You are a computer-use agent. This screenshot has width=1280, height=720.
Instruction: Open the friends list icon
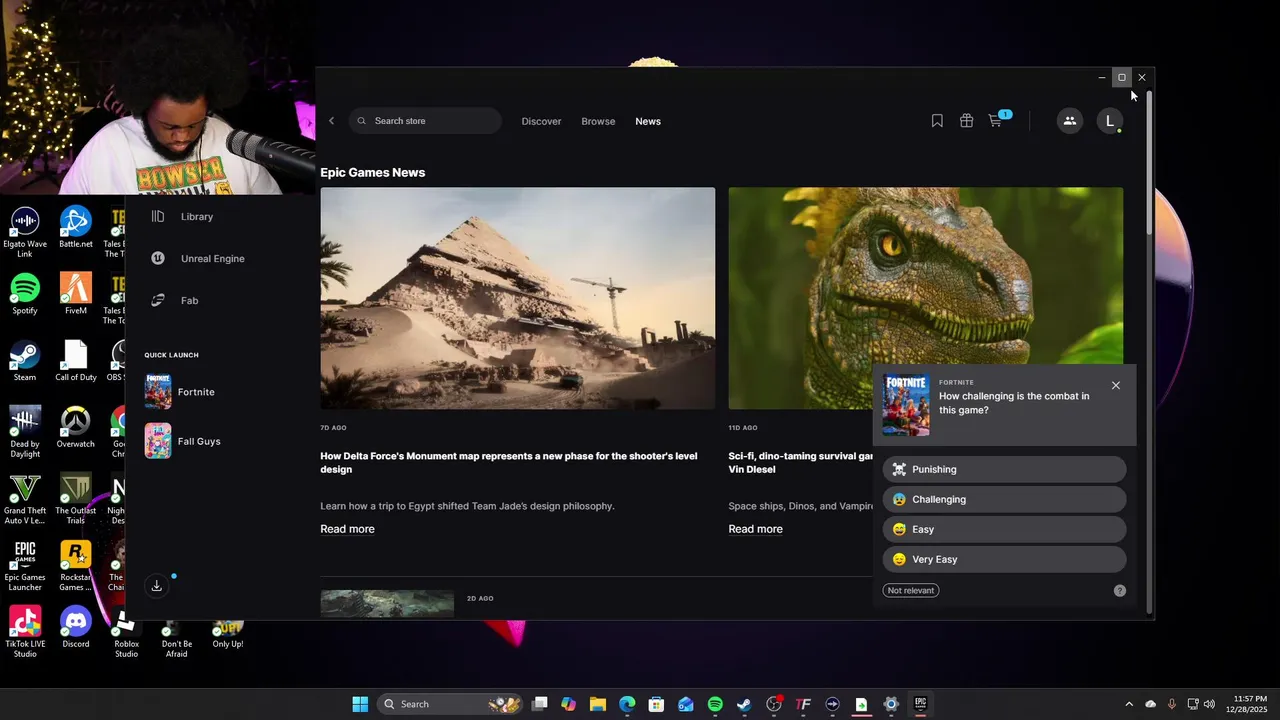point(1069,121)
